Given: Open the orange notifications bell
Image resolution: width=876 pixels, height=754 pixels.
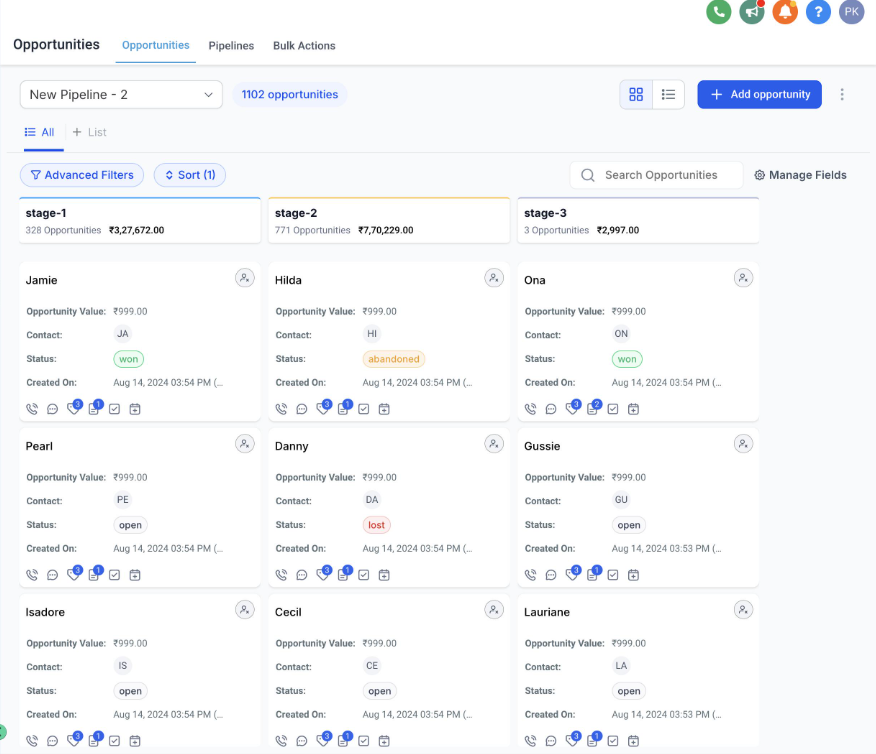Looking at the screenshot, I should pyautogui.click(x=785, y=11).
